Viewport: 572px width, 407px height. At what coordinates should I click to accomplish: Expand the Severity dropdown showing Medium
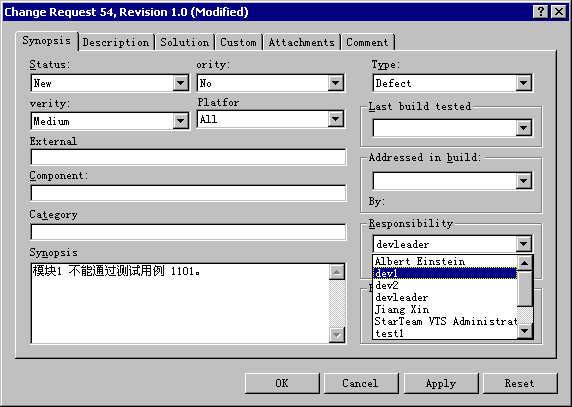coord(181,121)
